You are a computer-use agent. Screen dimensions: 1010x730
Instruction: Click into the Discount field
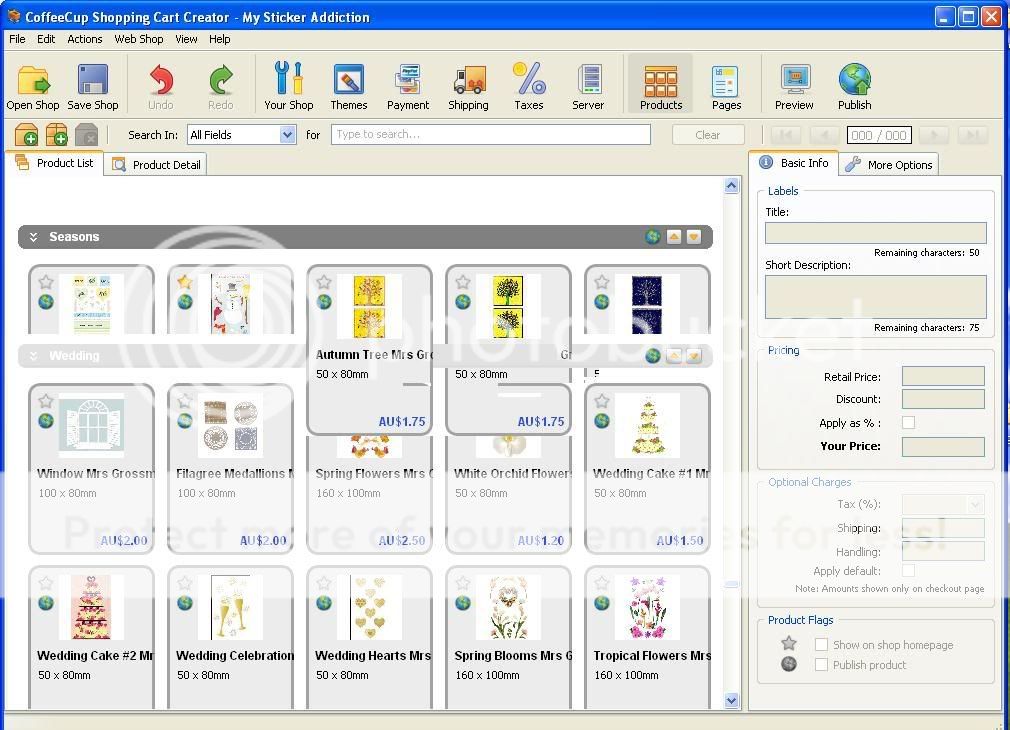[943, 399]
